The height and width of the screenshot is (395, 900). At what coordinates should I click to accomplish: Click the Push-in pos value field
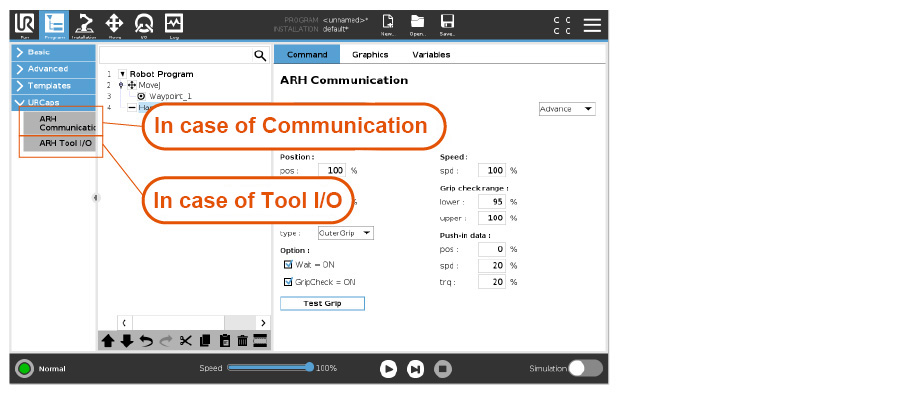pos(492,250)
